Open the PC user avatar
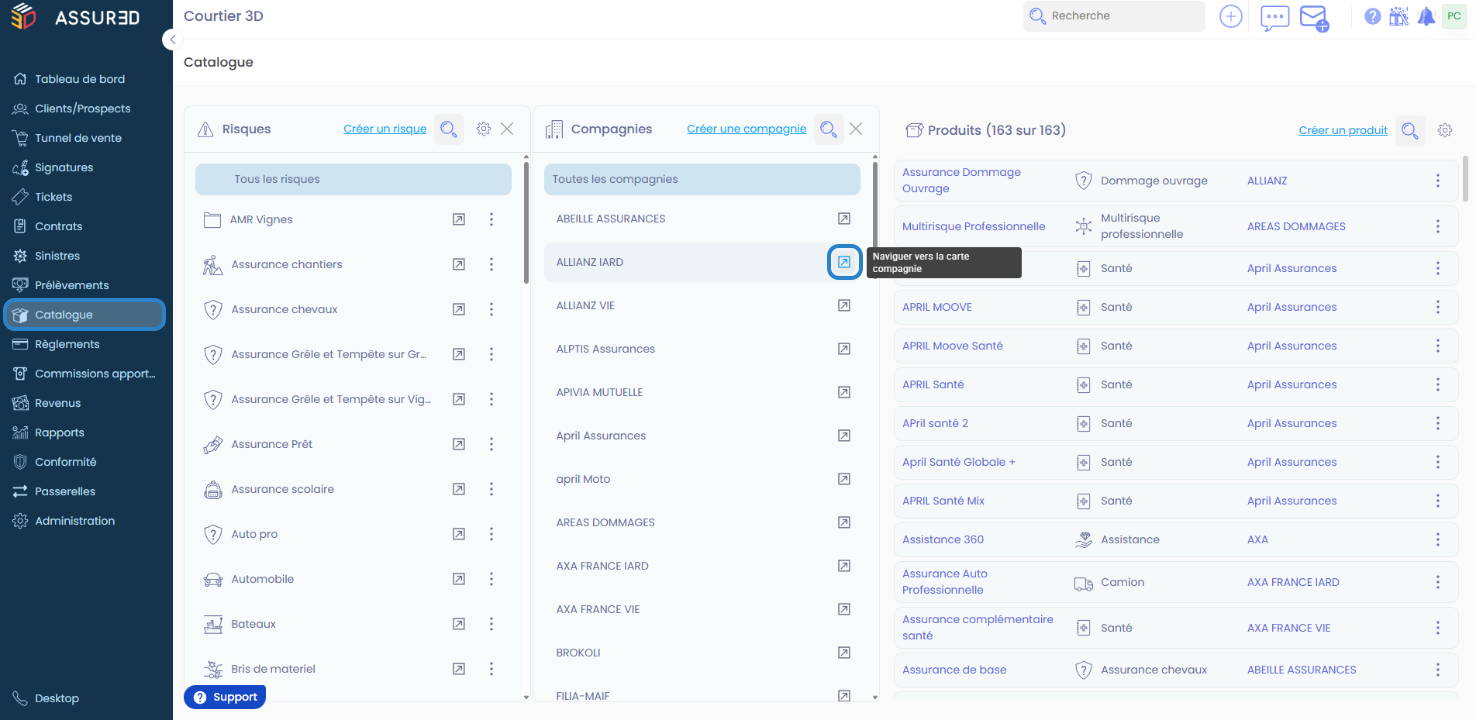Viewport: 1476px width, 720px height. (x=1454, y=16)
